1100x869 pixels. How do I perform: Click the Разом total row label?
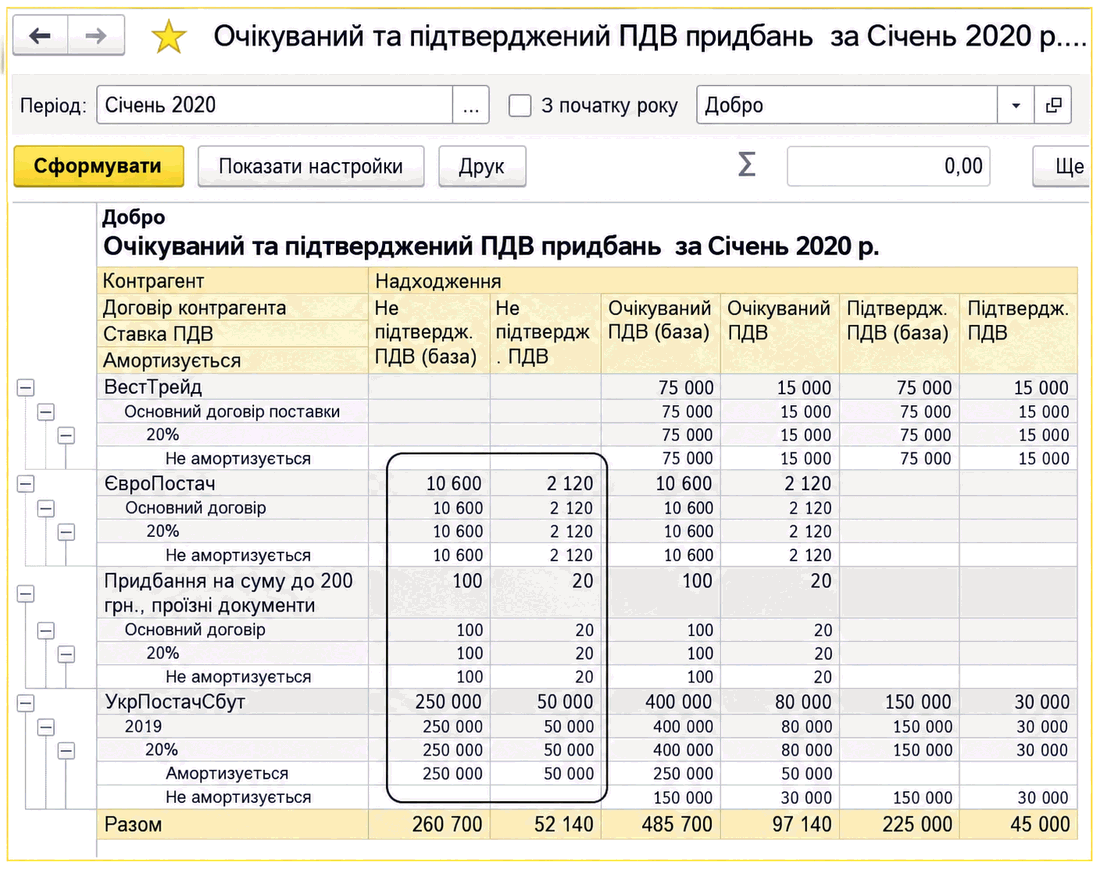(133, 824)
